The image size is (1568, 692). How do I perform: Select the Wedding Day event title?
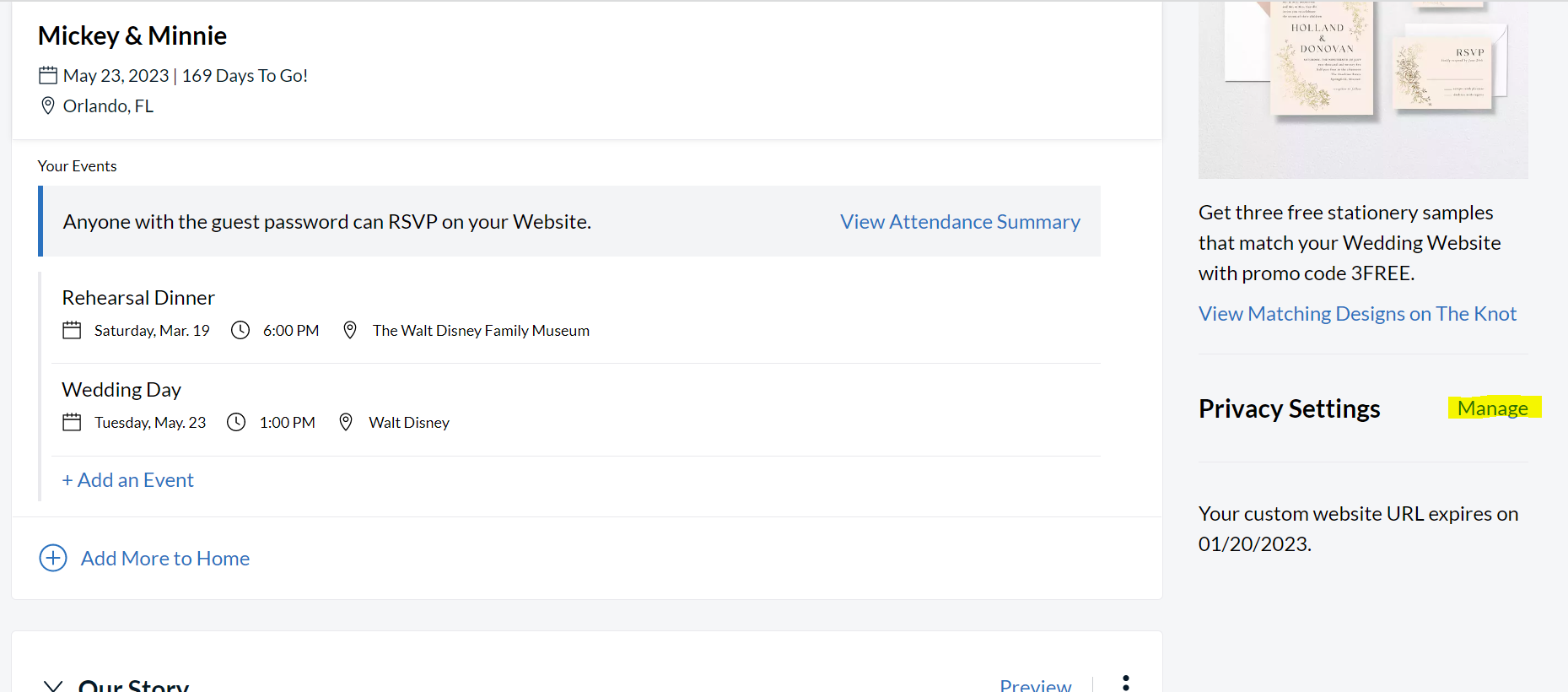coord(121,390)
